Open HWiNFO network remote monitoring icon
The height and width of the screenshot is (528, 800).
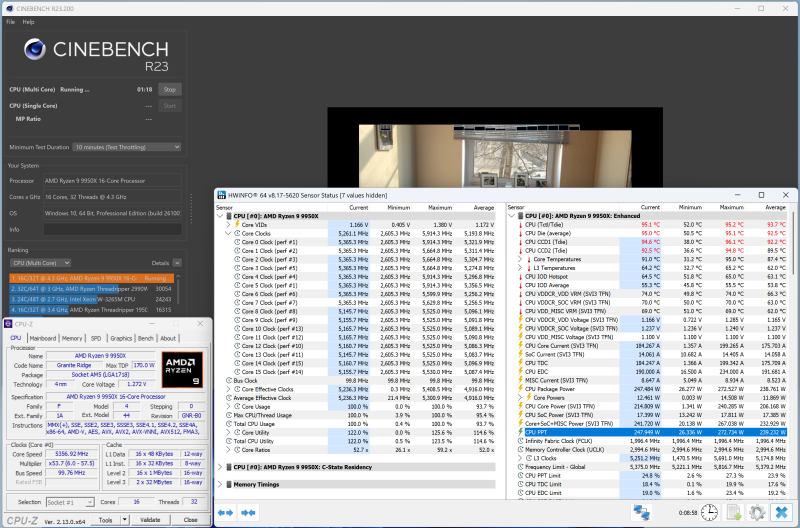click(x=641, y=511)
